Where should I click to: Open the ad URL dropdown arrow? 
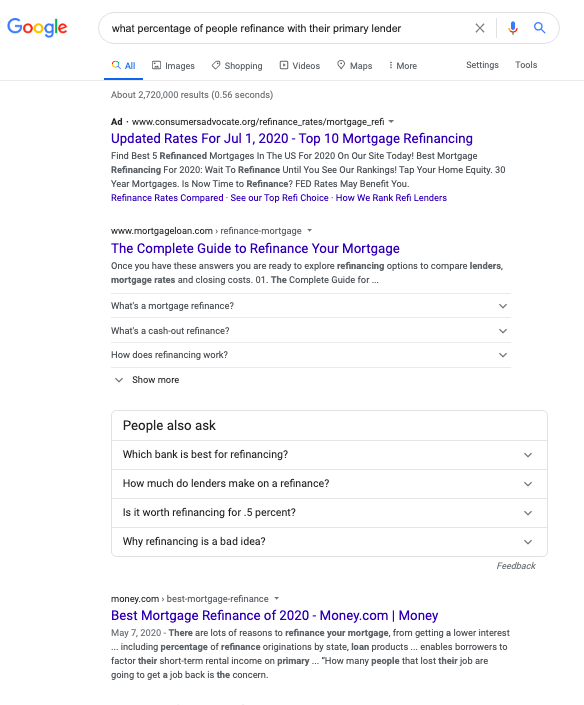pyautogui.click(x=391, y=122)
